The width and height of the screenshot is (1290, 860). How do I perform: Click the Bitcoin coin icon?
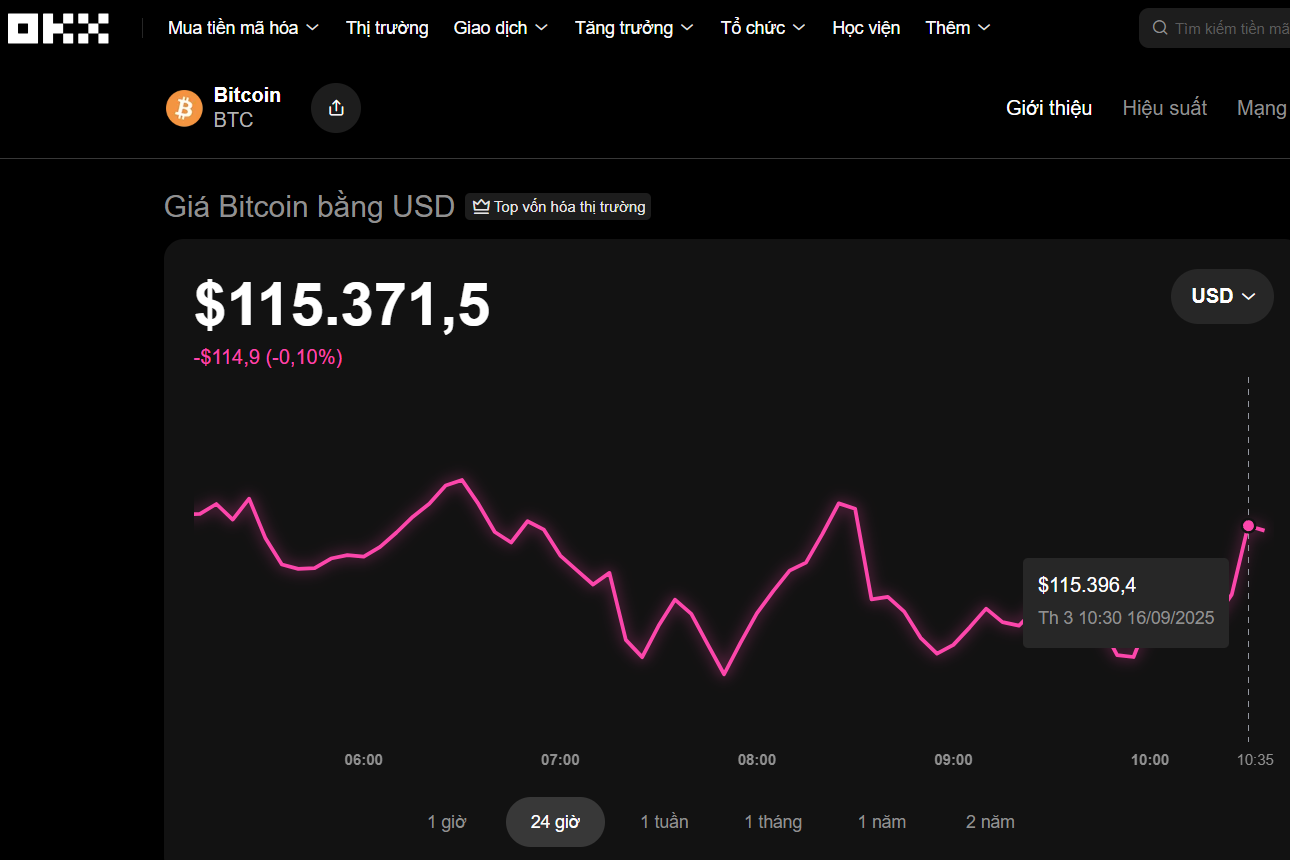(x=184, y=107)
